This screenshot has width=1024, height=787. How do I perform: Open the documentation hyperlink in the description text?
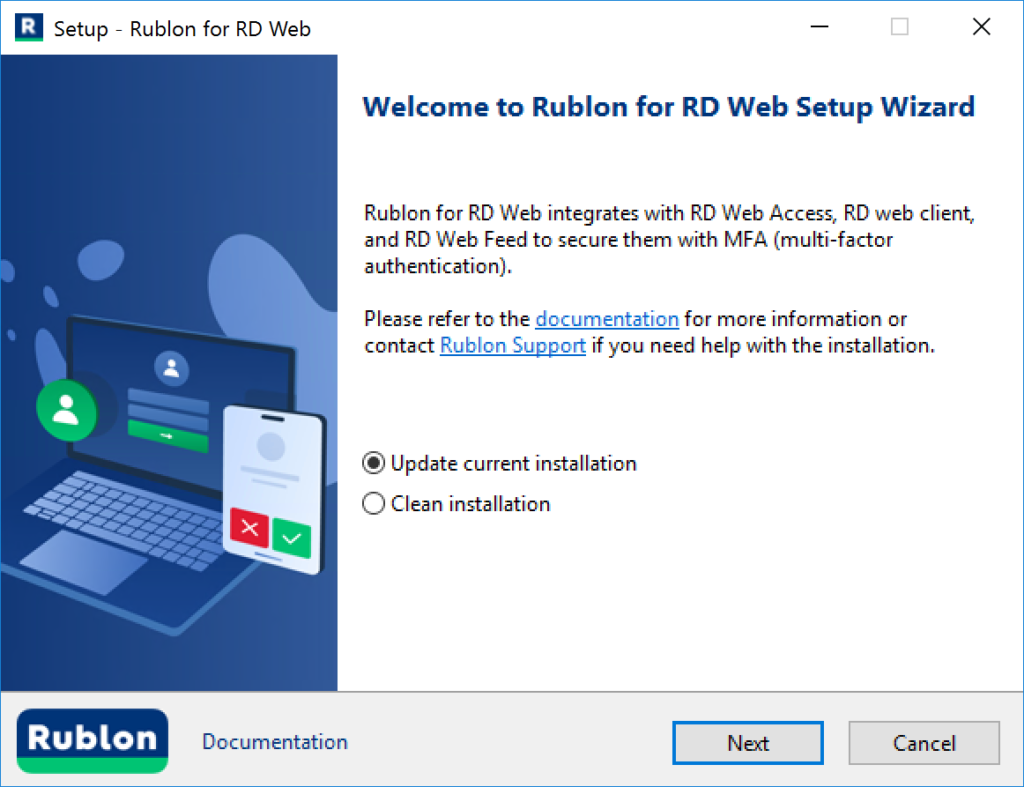[606, 318]
